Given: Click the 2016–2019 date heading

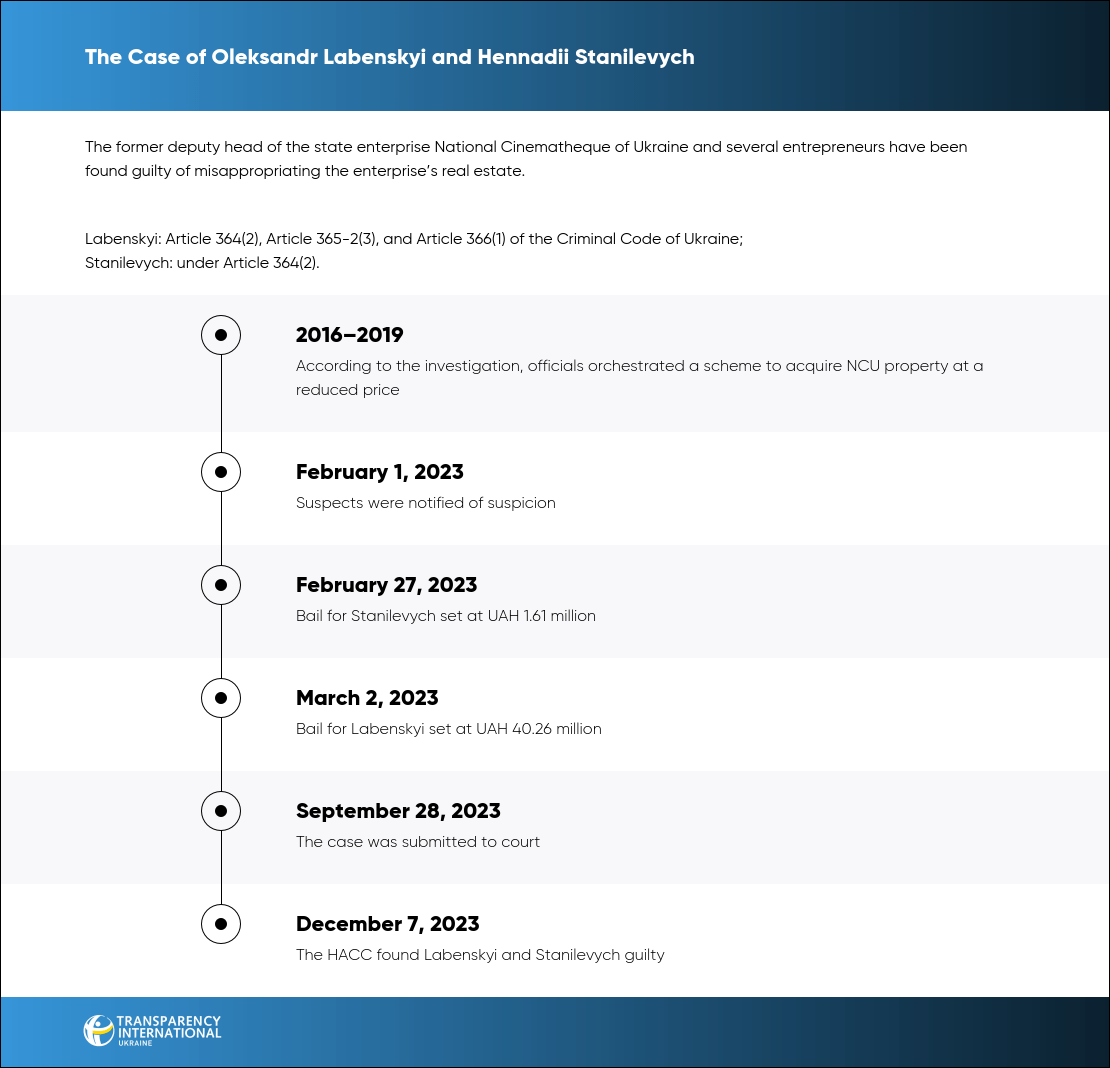Looking at the screenshot, I should click(x=349, y=335).
